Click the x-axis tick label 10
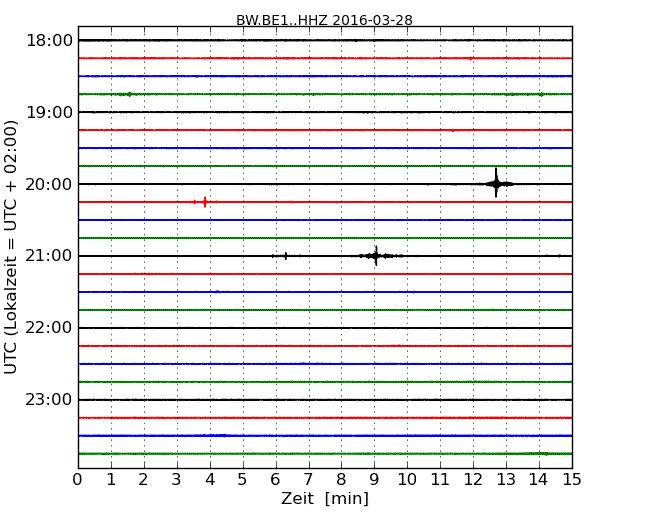The width and height of the screenshot is (650, 520). (407, 480)
